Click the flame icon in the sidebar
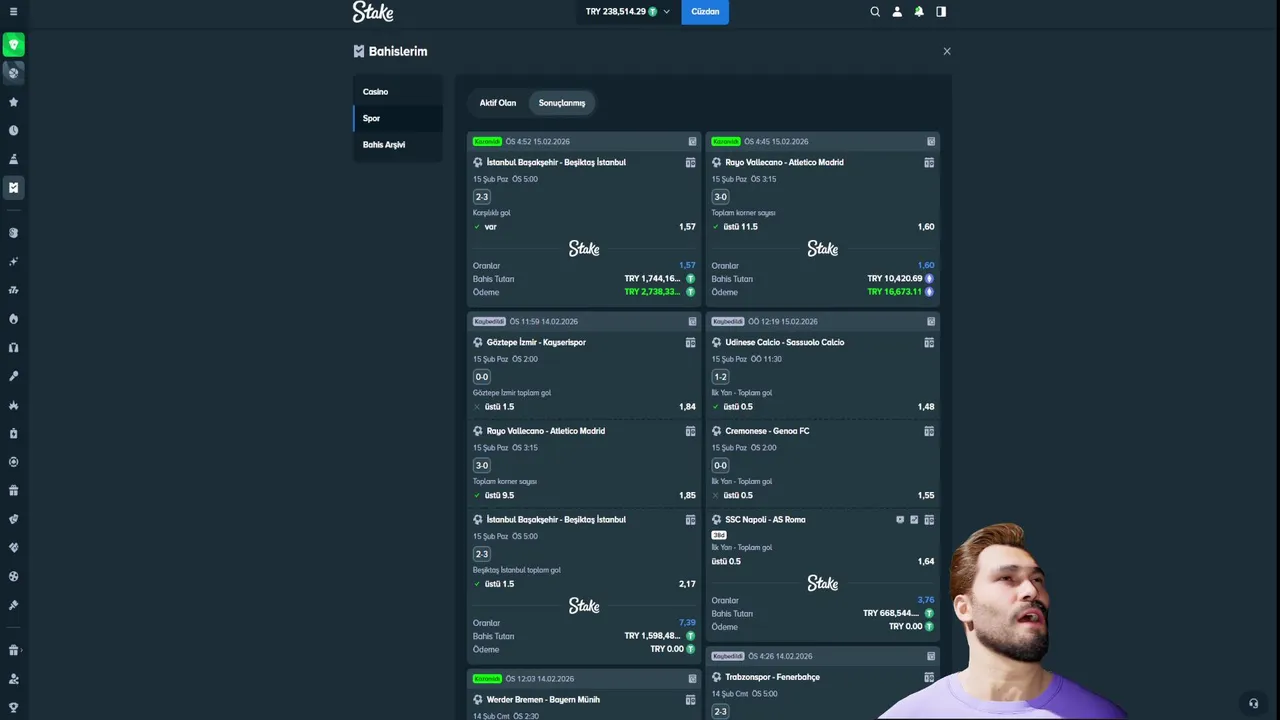This screenshot has height=720, width=1280. [x=13, y=319]
